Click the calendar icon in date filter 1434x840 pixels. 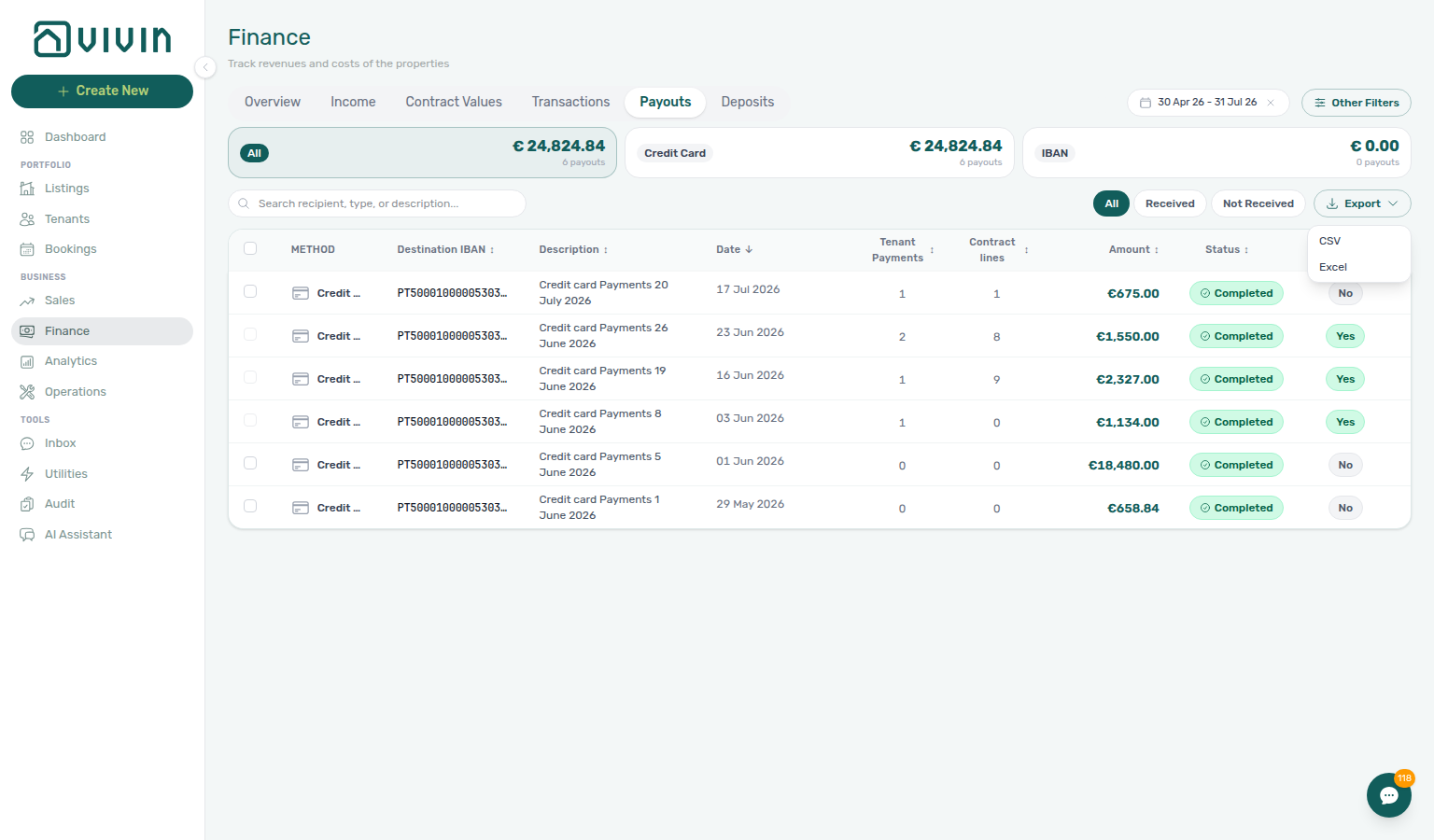click(1146, 103)
